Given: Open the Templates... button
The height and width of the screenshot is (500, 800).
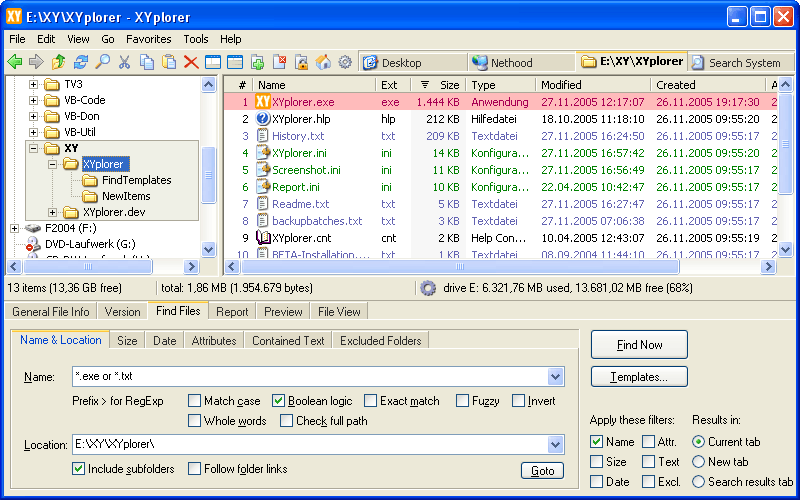Looking at the screenshot, I should (x=639, y=377).
